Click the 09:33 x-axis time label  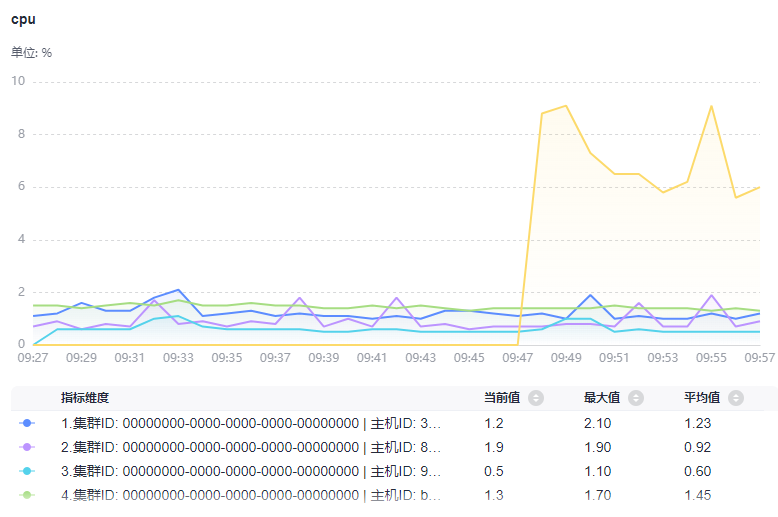click(x=178, y=358)
